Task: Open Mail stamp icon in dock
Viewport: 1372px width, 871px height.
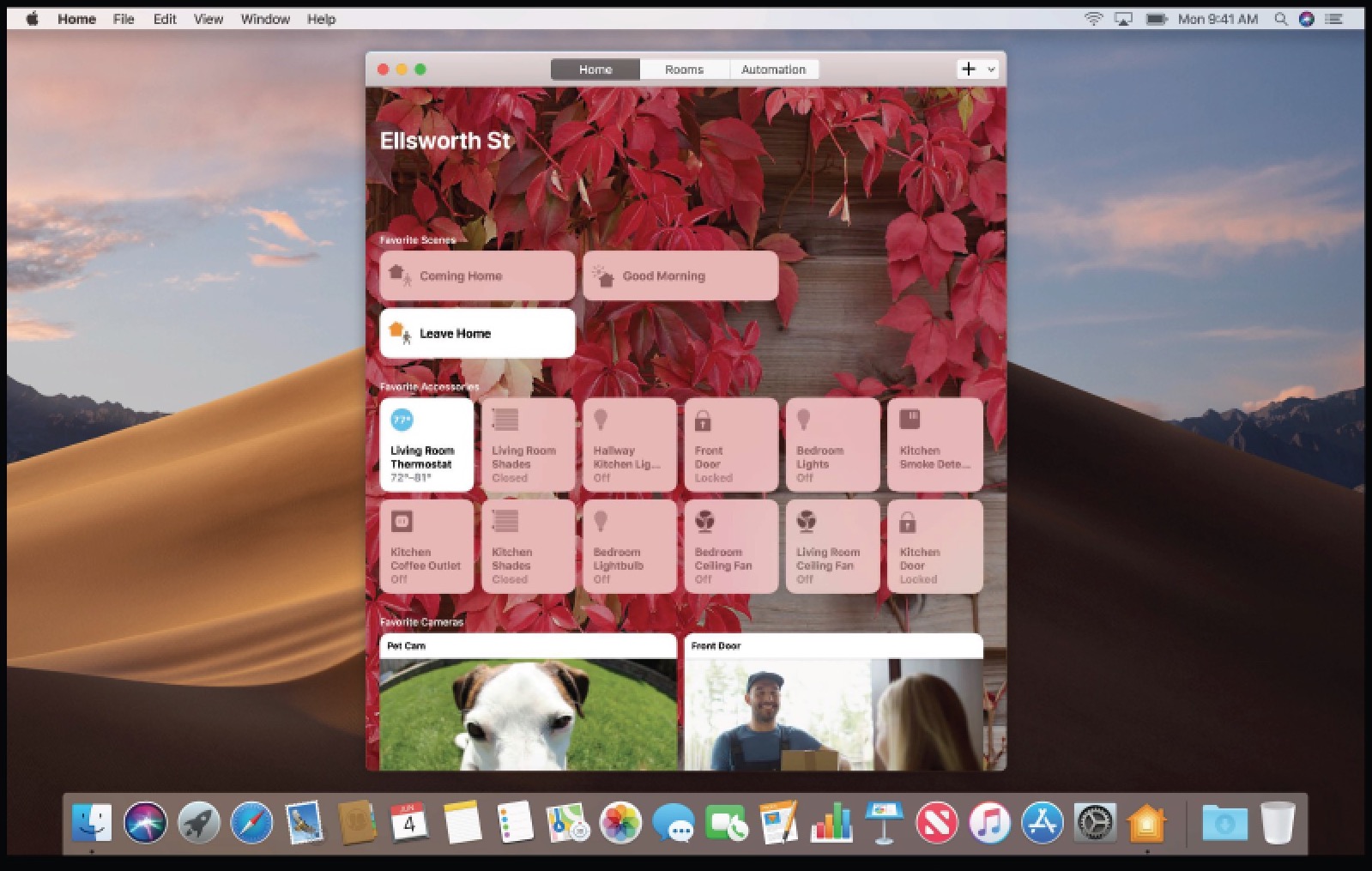Action: coord(304,823)
